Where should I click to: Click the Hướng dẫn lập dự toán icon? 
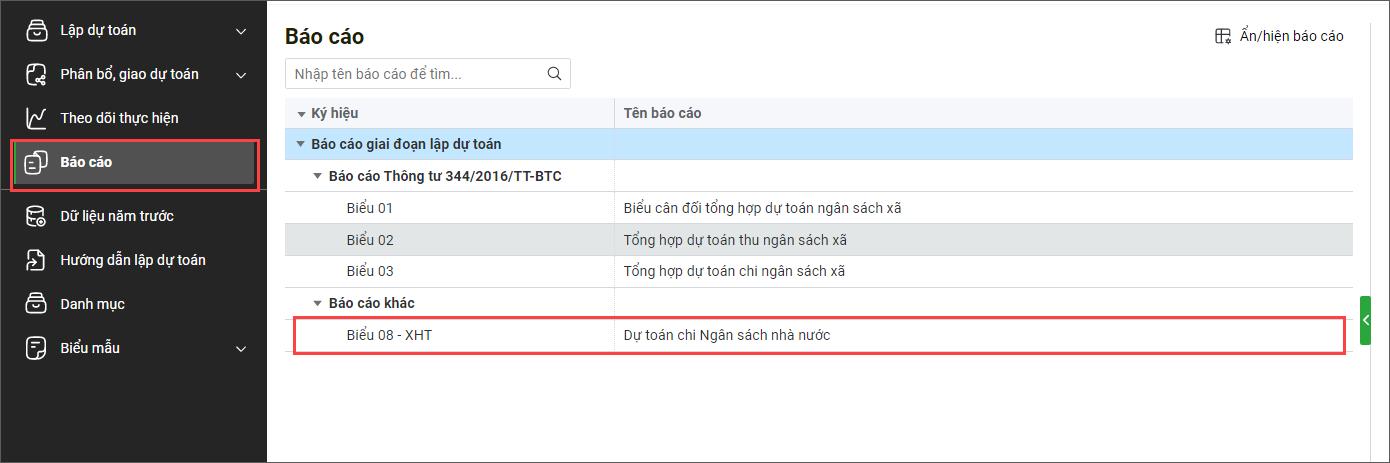[36, 260]
